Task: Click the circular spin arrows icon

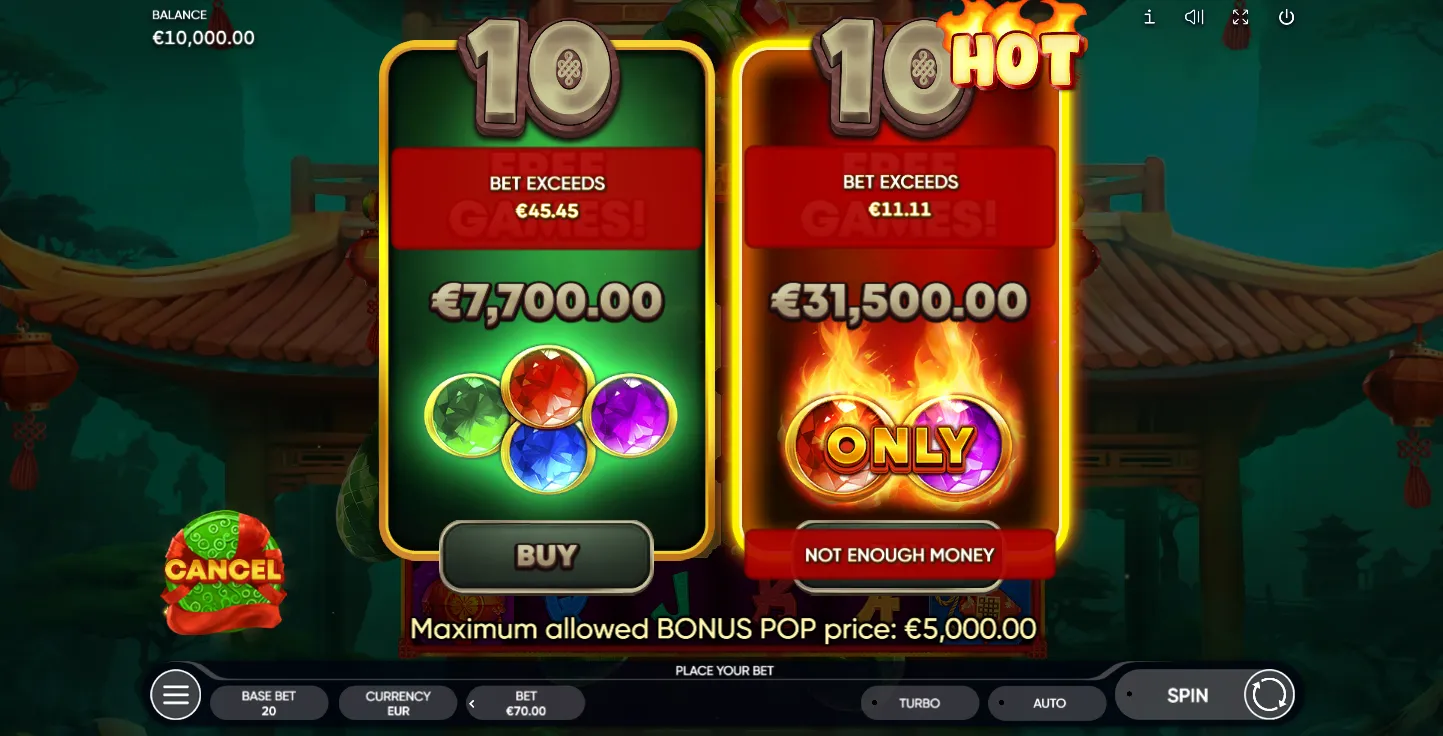Action: point(1269,695)
